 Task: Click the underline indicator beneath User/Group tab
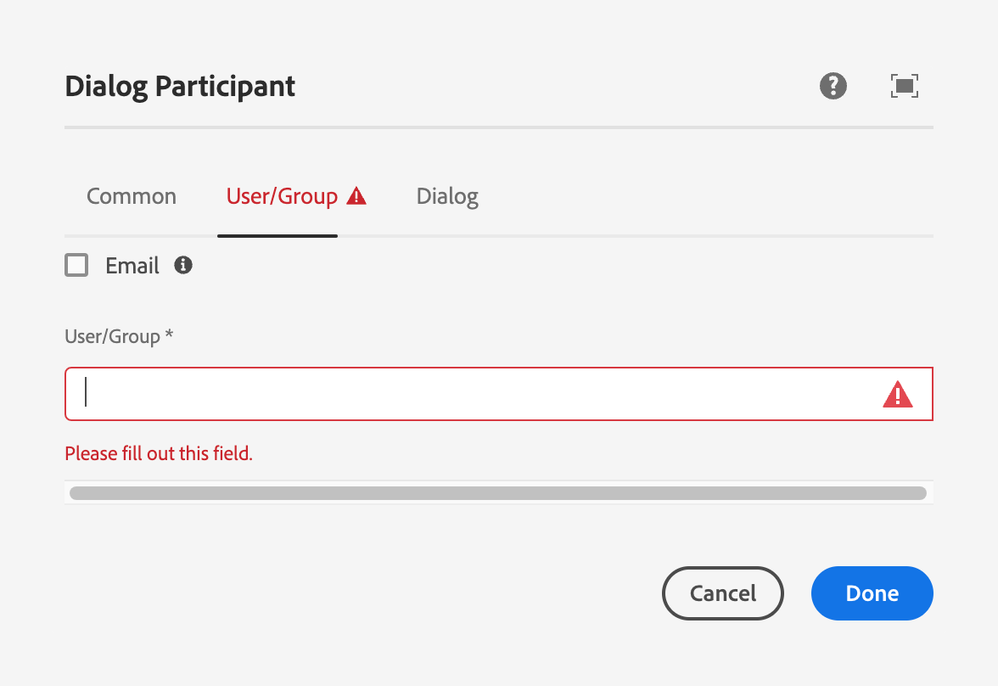pos(277,236)
